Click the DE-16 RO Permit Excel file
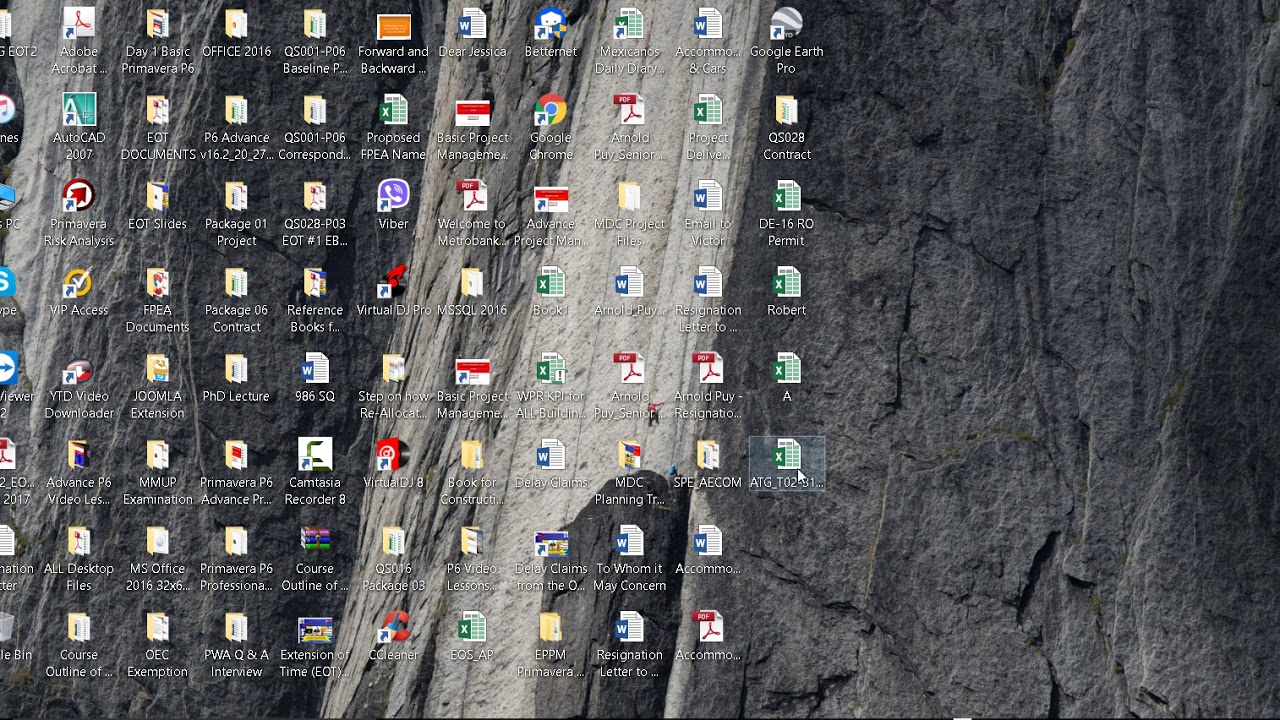 pos(787,196)
